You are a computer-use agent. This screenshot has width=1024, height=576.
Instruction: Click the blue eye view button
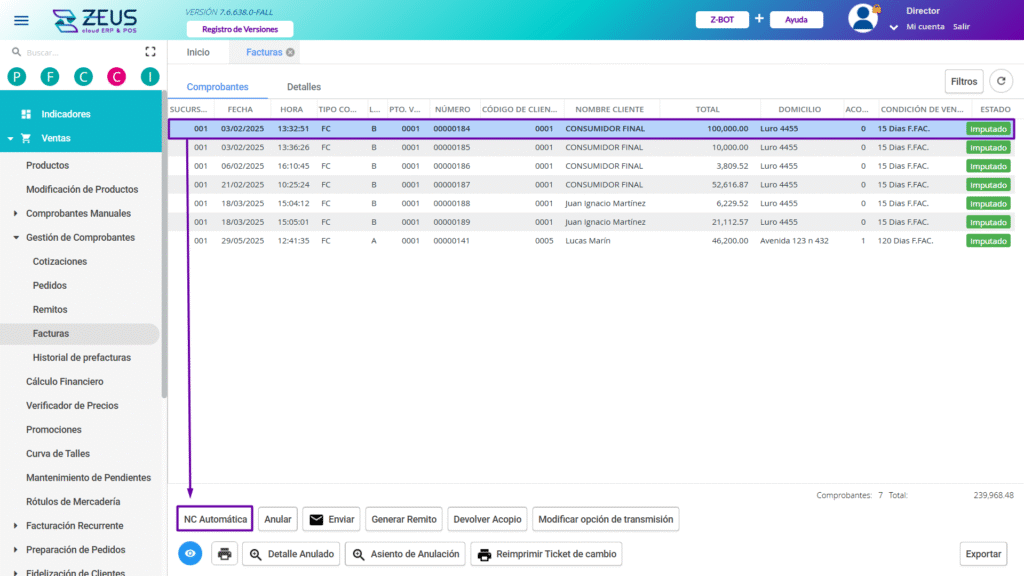(190, 554)
